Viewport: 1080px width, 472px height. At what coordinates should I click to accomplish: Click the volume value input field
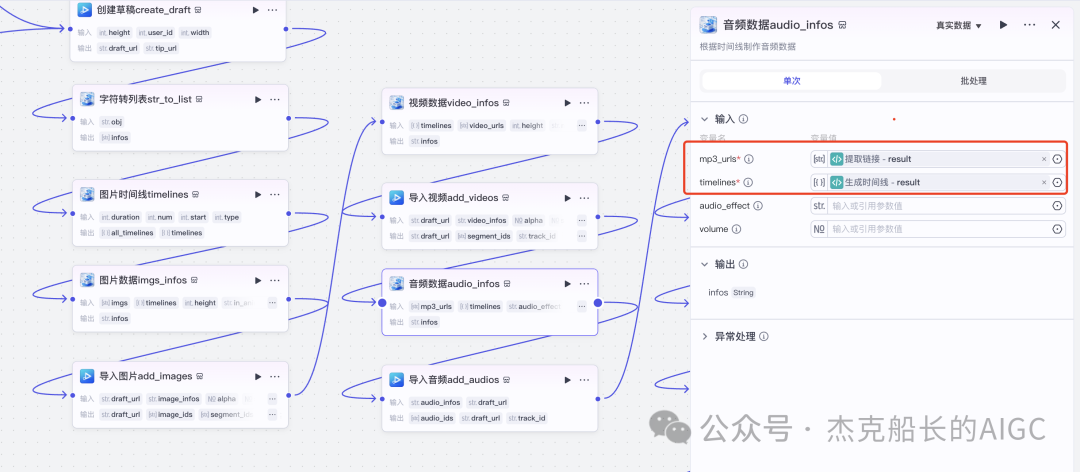[938, 229]
